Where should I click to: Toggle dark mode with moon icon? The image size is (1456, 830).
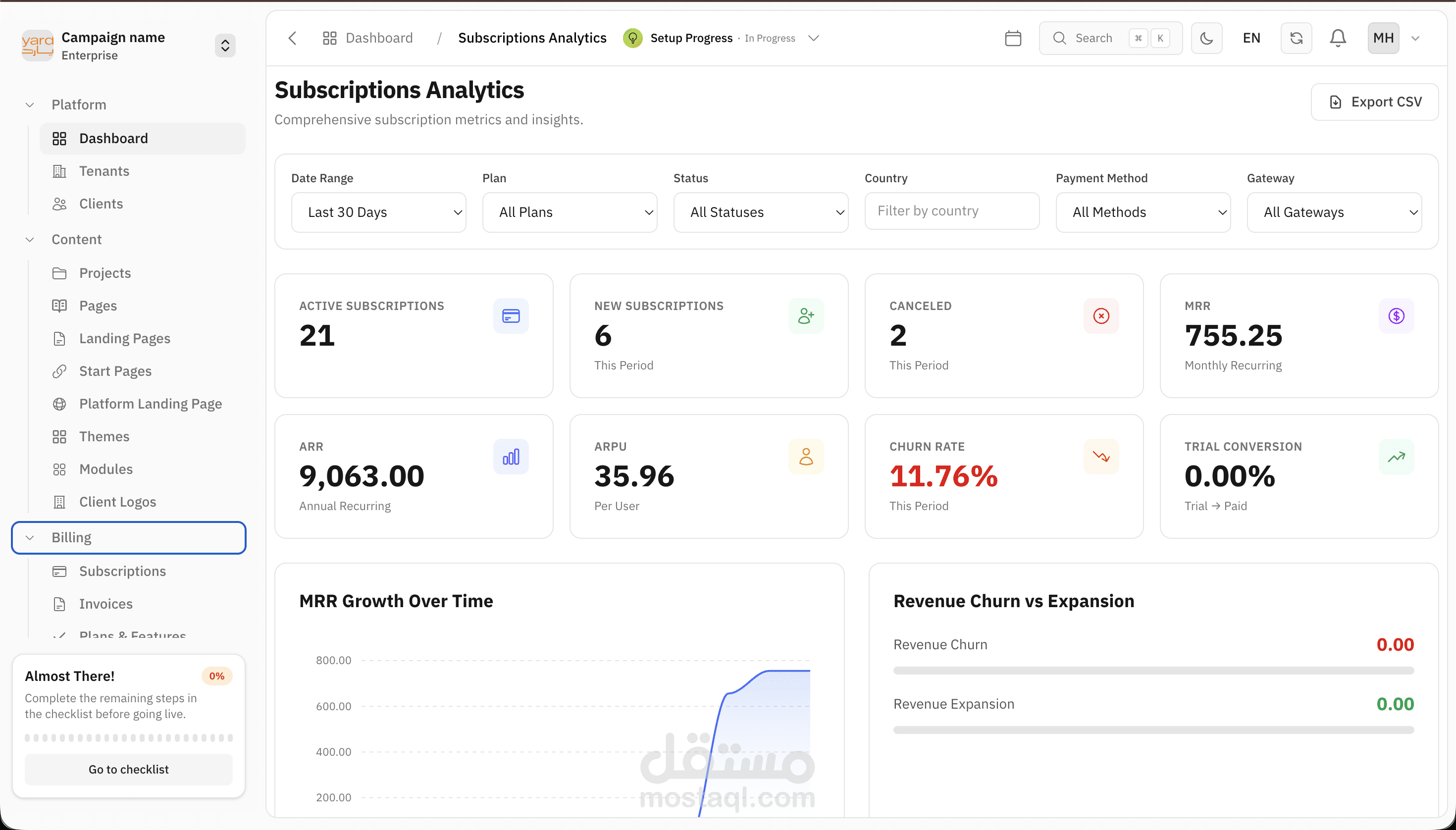(x=1206, y=38)
